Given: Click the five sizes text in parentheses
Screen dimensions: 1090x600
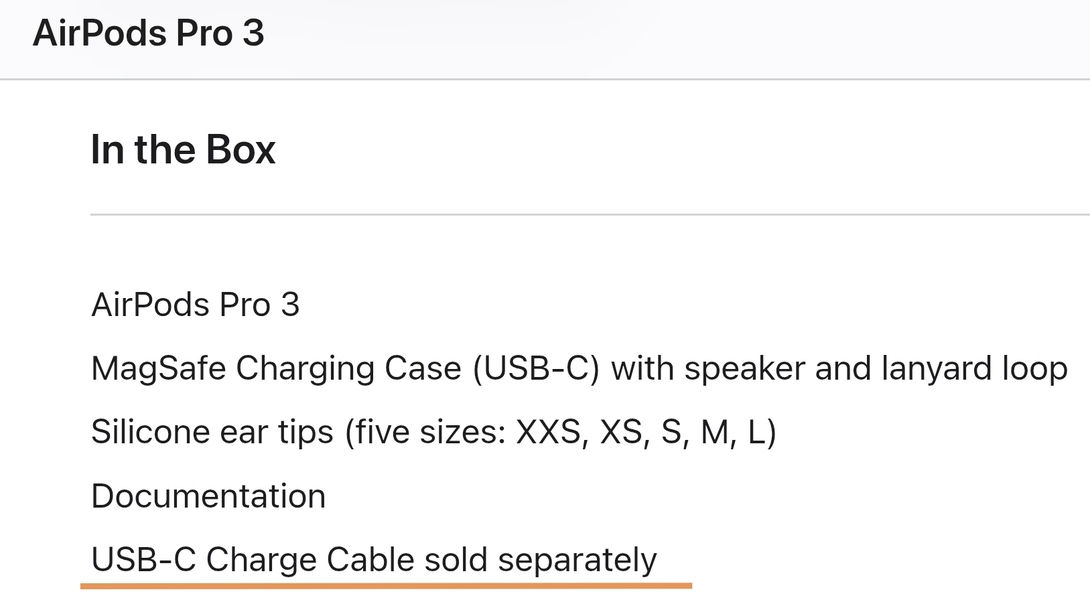Looking at the screenshot, I should point(431,432).
